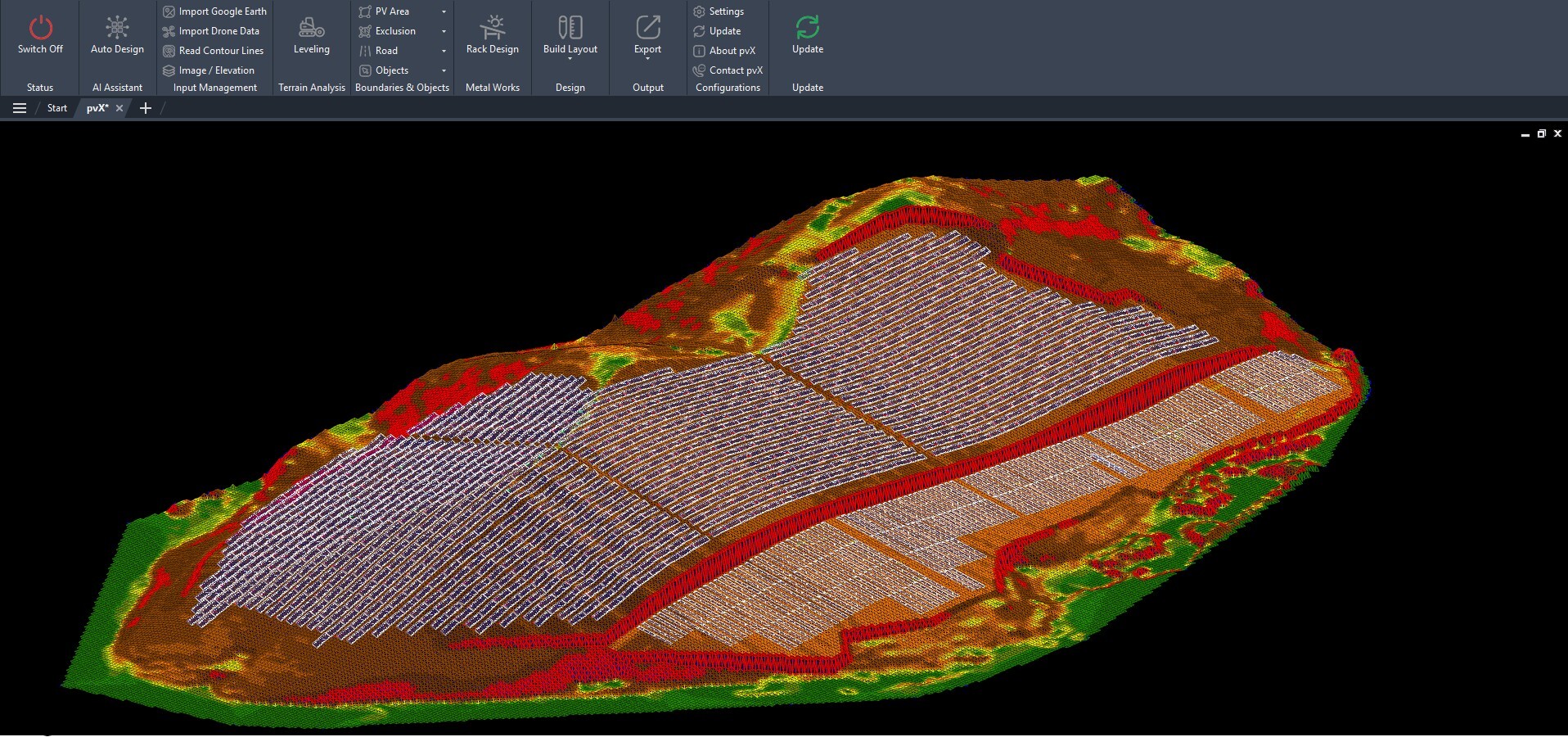Enable the Exclusion boundary tool
This screenshot has height=737, width=1568.
(x=394, y=31)
